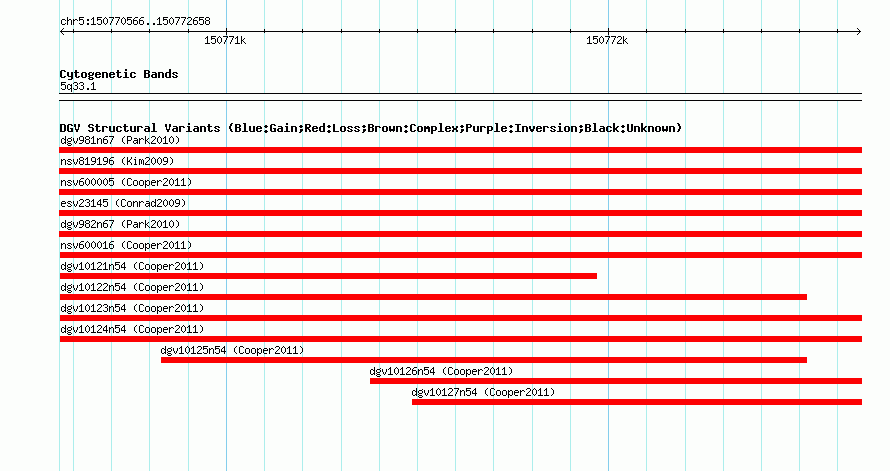
Task: Open the dgv10125n54 (Cooper2011) label
Action: pos(232,350)
